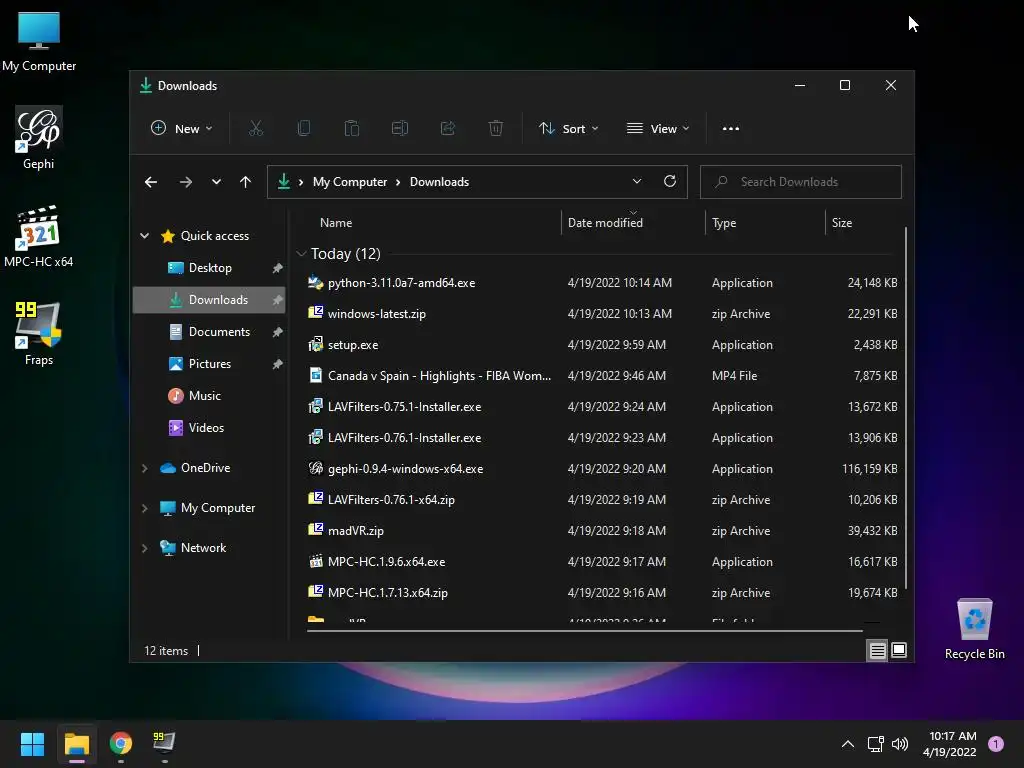
Task: Select gephi-0.9.4-windows-x64.exe file
Action: tap(601, 469)
